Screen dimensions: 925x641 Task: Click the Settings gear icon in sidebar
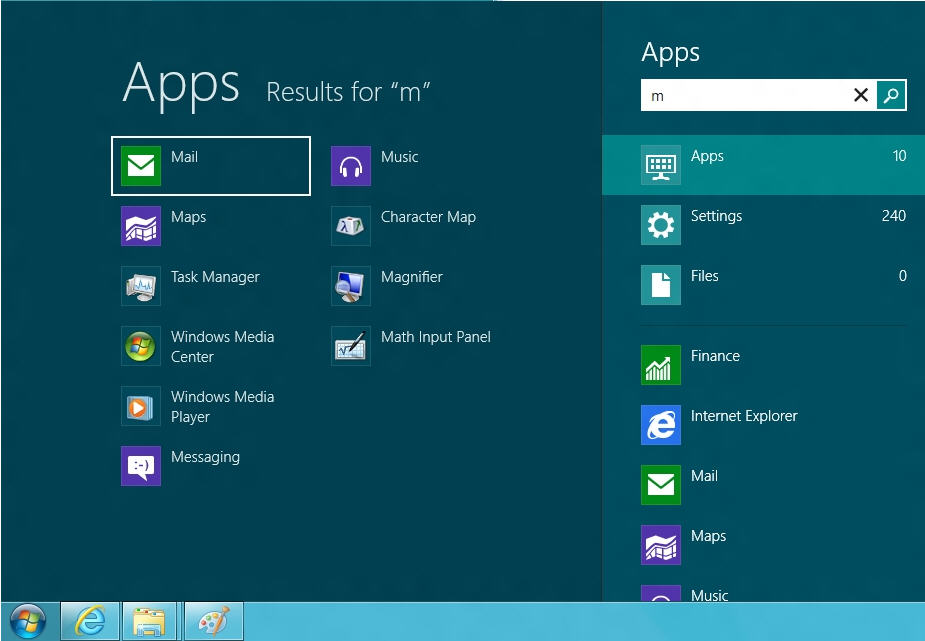click(661, 225)
